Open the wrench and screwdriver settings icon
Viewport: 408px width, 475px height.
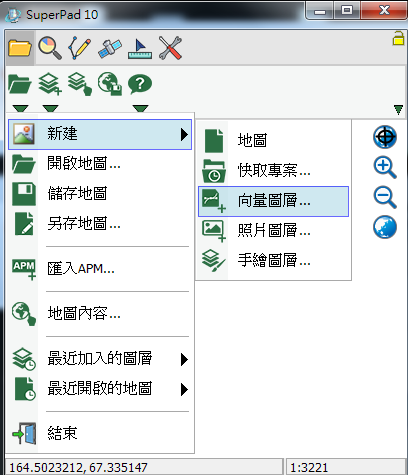170,48
